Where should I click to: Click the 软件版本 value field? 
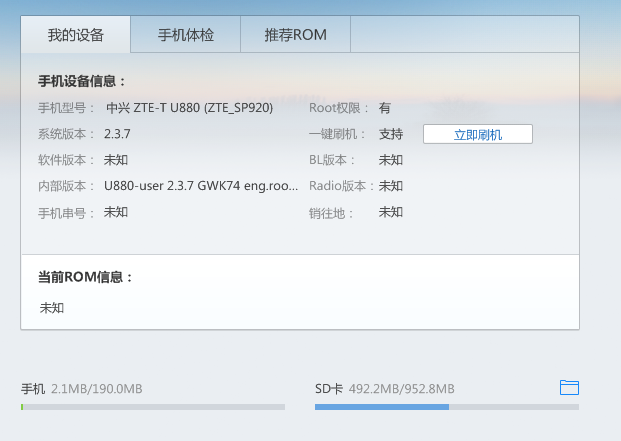point(116,160)
